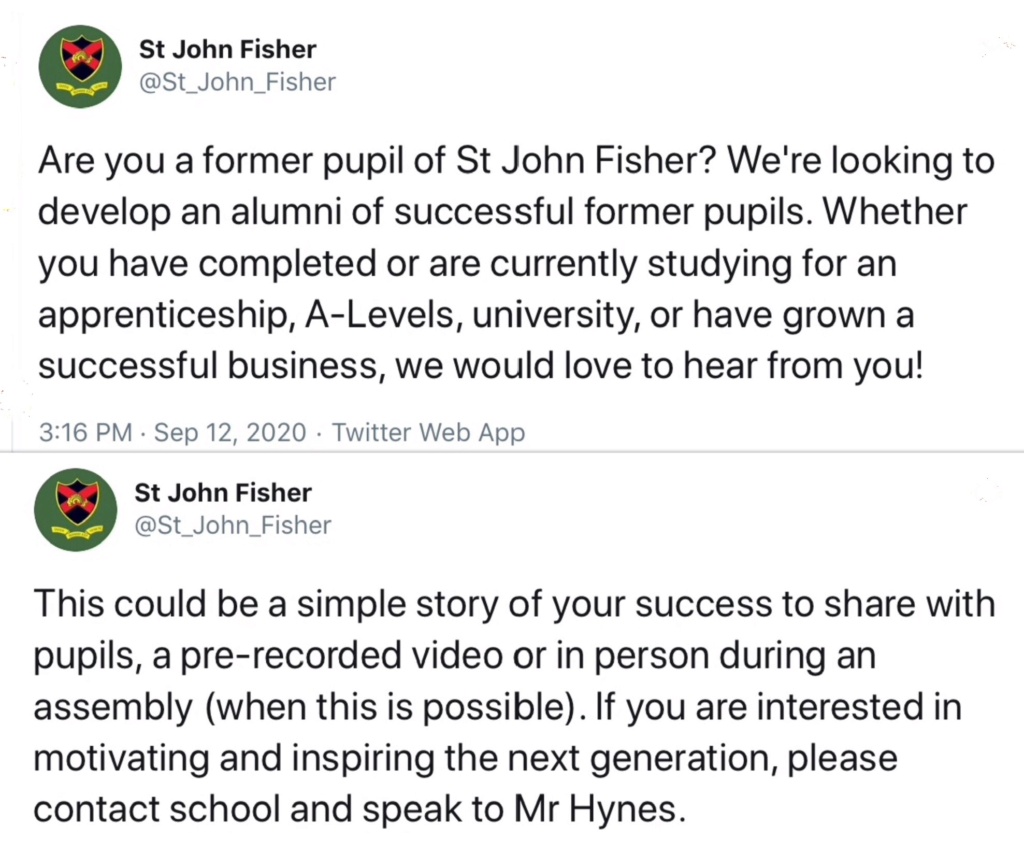Open the second tweet's school crest avatar
1024x867 pixels.
point(76,510)
